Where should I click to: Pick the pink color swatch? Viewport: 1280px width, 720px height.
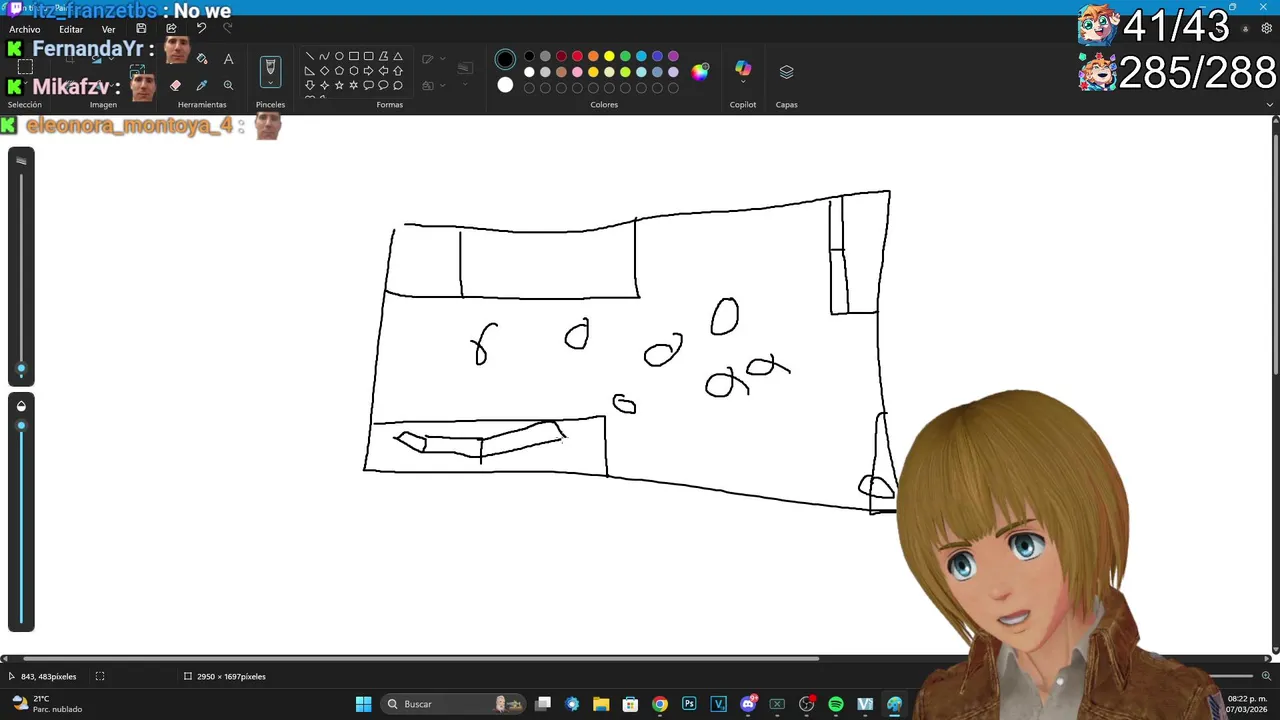[x=577, y=72]
